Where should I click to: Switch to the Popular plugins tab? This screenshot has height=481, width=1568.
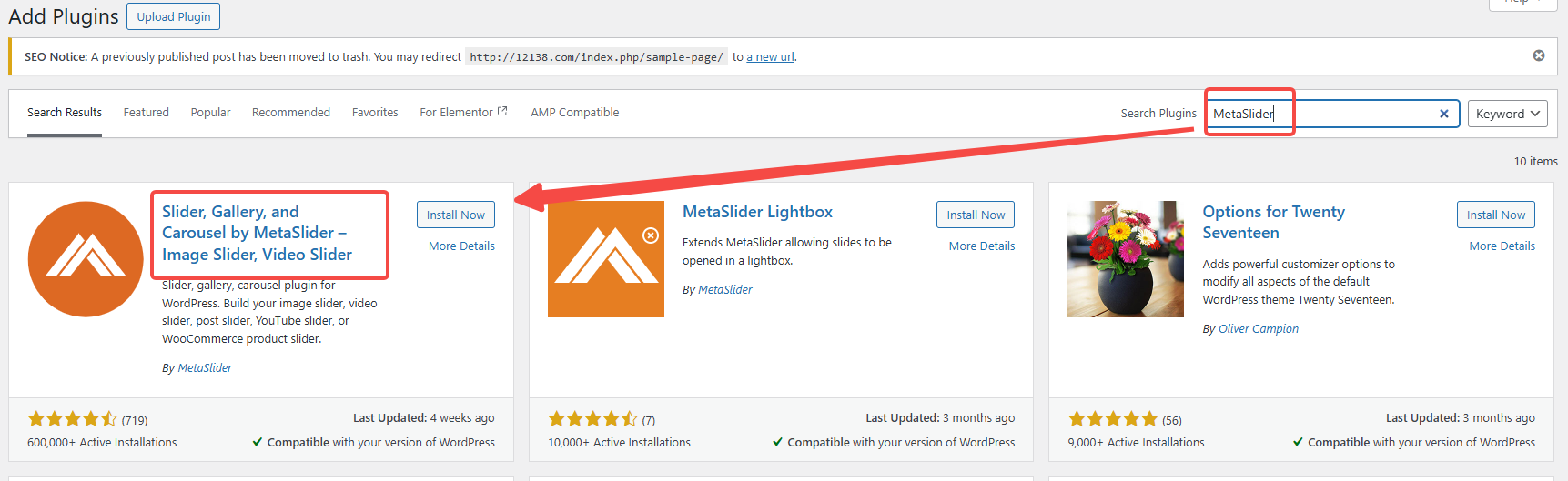click(x=210, y=113)
